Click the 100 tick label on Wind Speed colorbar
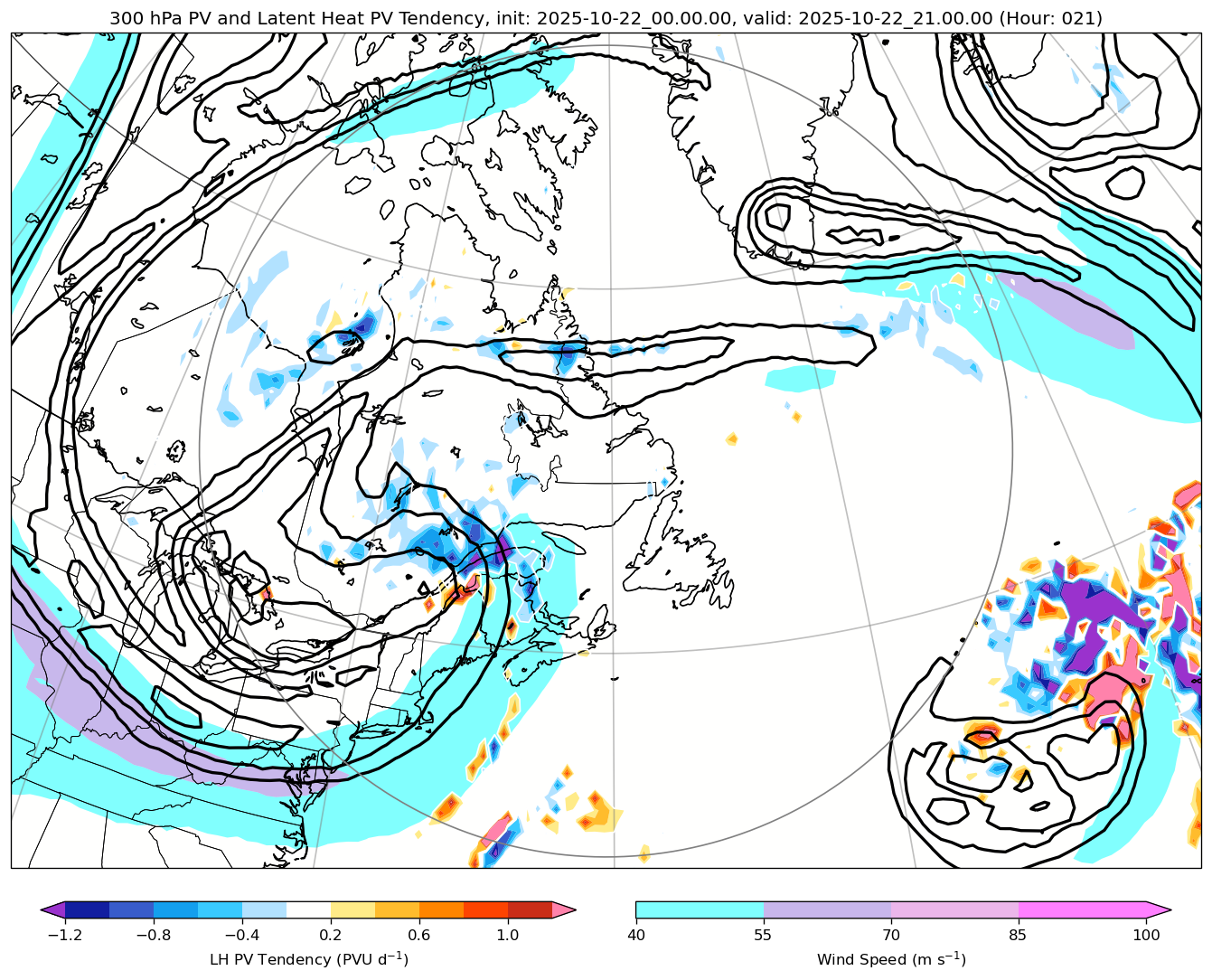1212x980 pixels. point(1146,935)
